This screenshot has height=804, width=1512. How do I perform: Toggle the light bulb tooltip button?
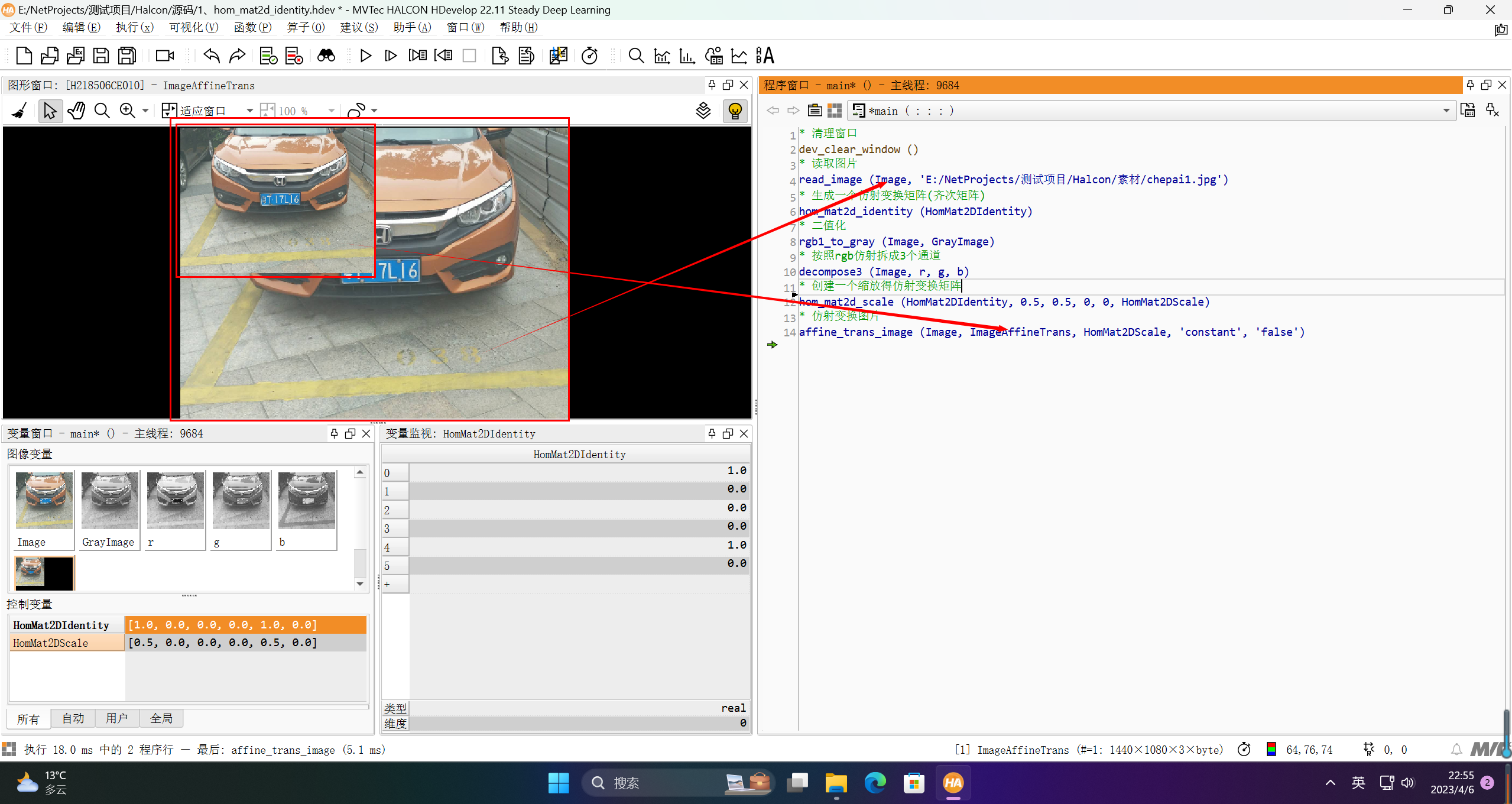pos(735,111)
